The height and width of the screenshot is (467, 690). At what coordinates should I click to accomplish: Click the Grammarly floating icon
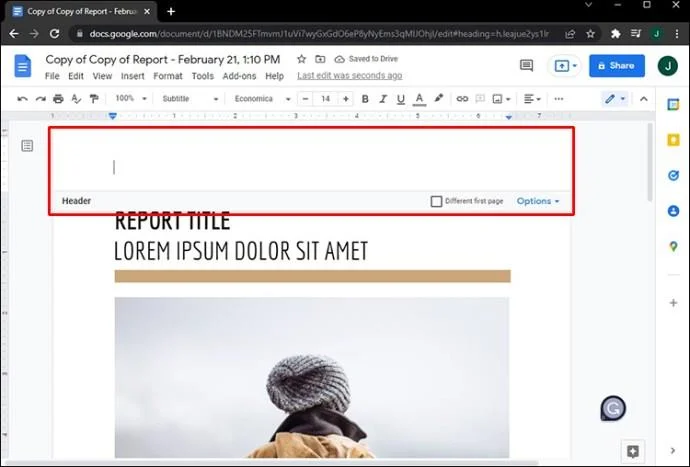(613, 408)
